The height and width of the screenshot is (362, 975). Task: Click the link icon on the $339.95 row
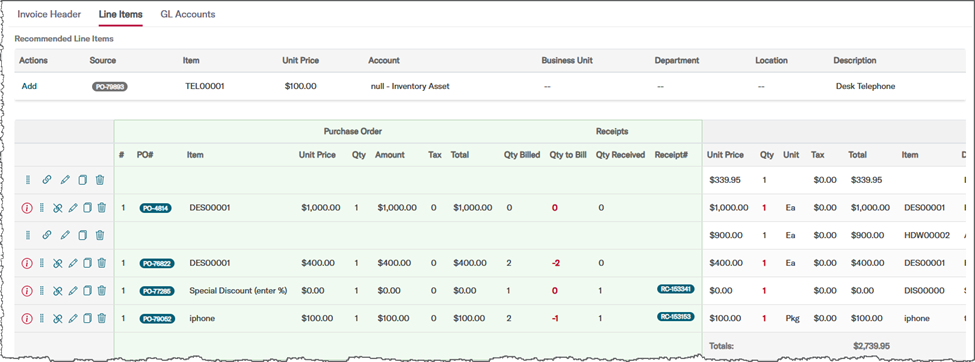point(47,180)
